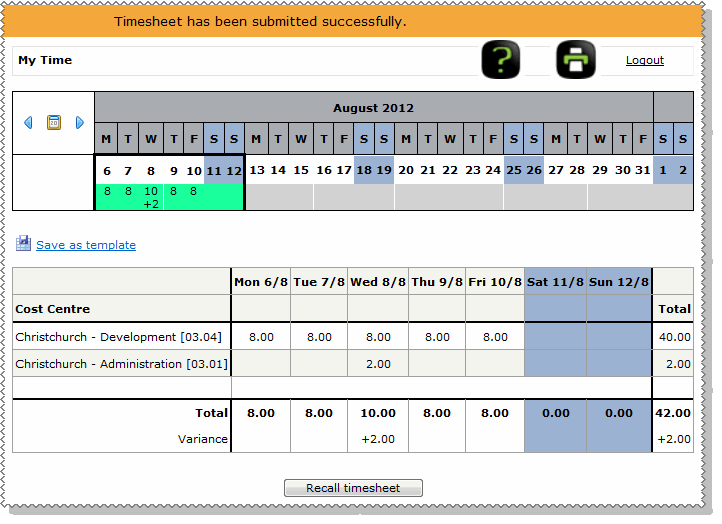
Task: Go to next month with right arrow
Action: pyautogui.click(x=80, y=122)
